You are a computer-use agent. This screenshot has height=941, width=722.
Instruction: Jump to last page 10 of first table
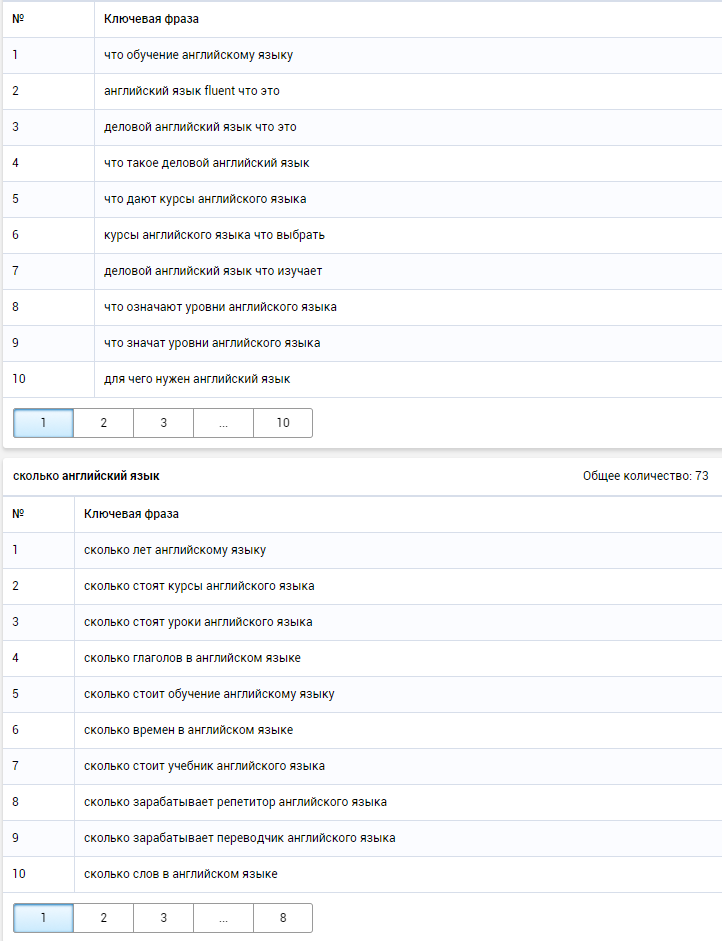pos(283,423)
